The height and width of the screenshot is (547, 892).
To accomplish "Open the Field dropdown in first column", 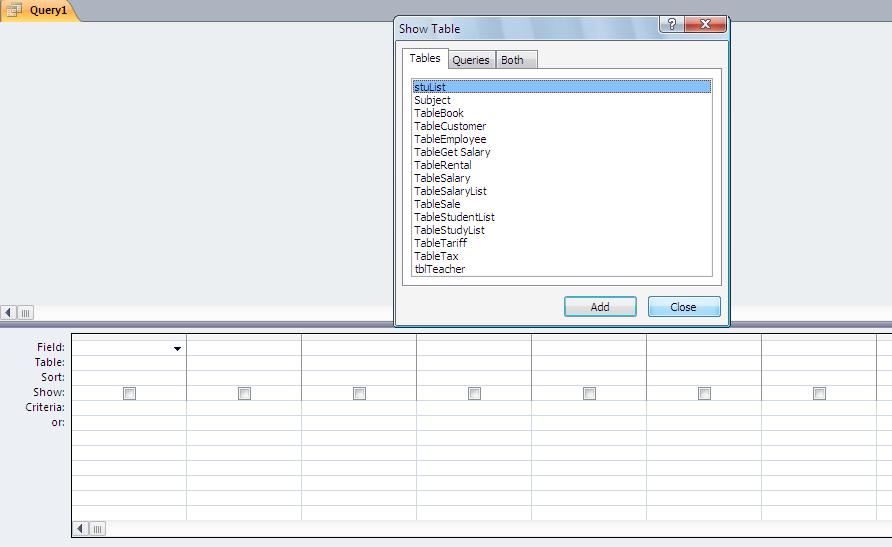I will pos(177,348).
